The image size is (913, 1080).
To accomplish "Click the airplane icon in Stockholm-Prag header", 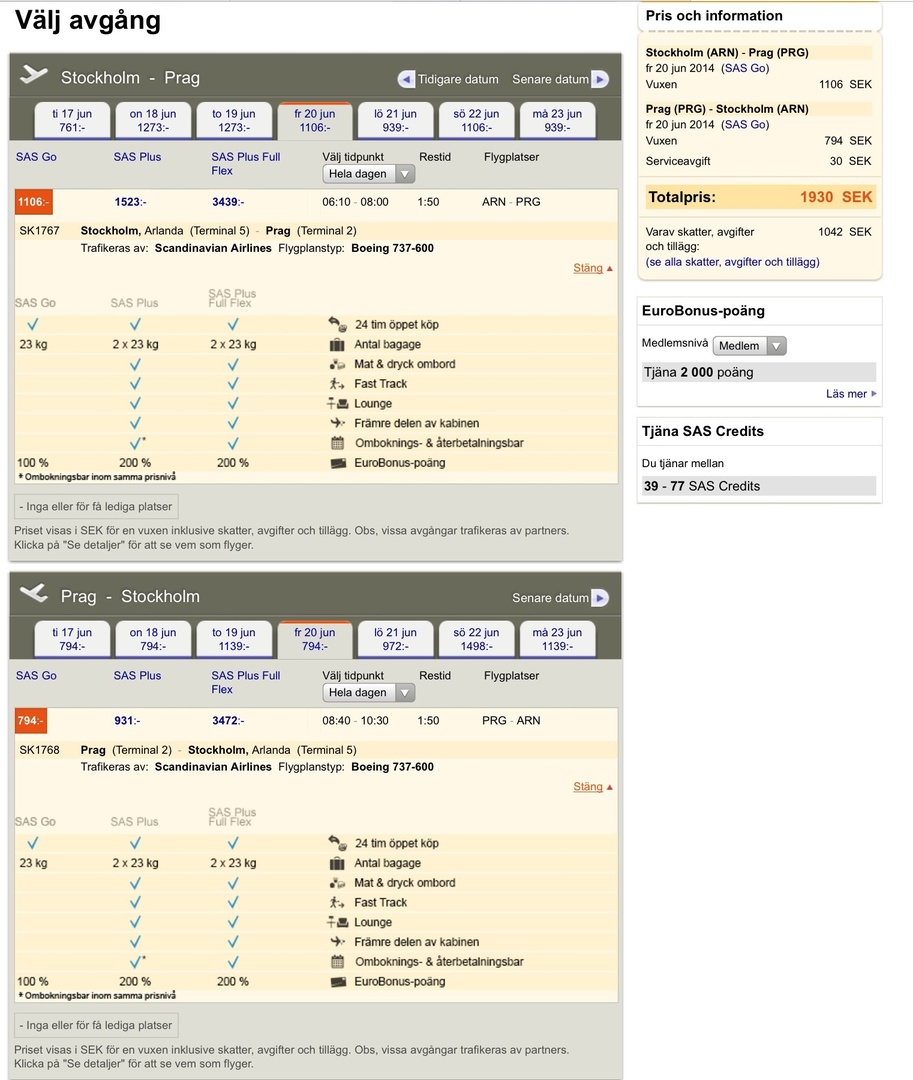I will (x=34, y=75).
